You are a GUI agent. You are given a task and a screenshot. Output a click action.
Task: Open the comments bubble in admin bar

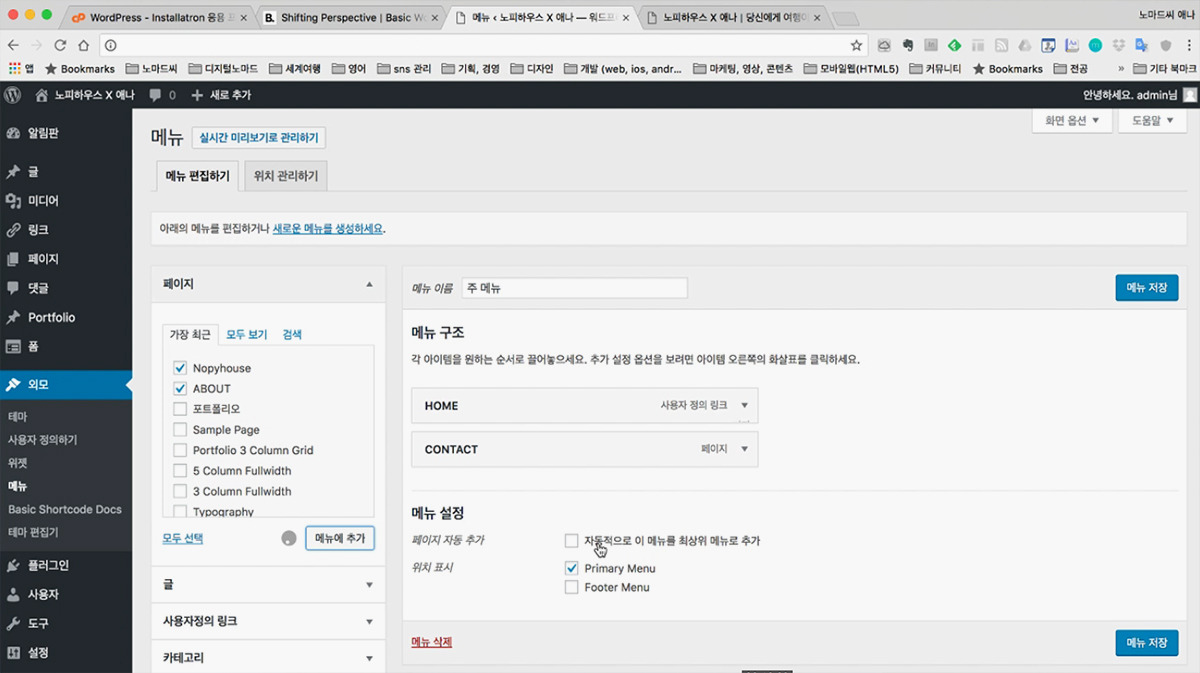tap(155, 95)
